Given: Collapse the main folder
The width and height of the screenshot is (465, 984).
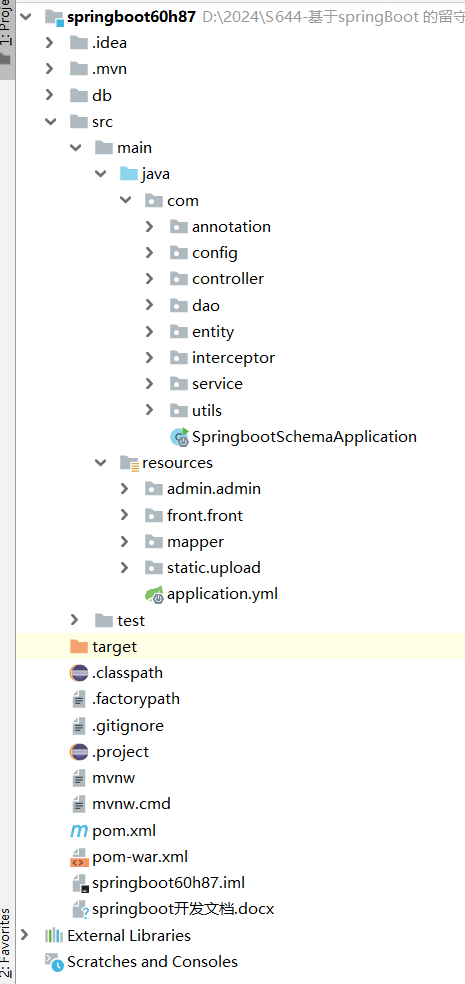Looking at the screenshot, I should pyautogui.click(x=75, y=148).
